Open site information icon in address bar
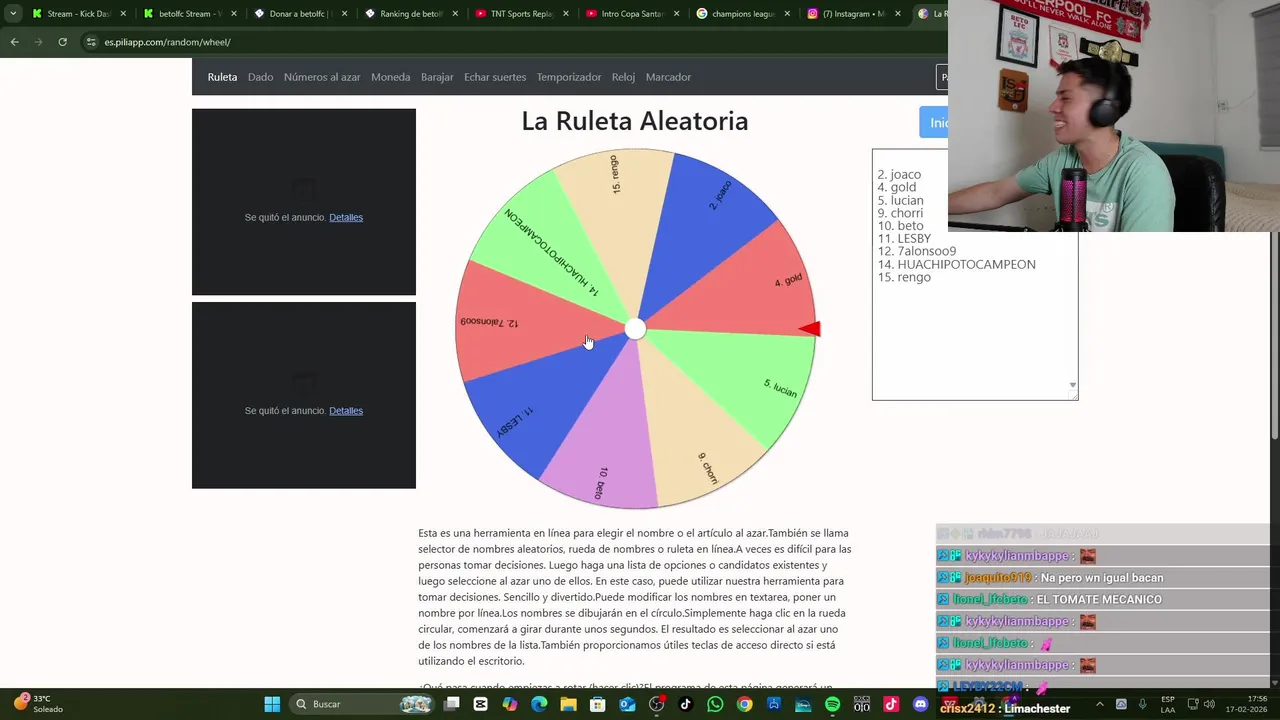The height and width of the screenshot is (720, 1280). coord(91,42)
